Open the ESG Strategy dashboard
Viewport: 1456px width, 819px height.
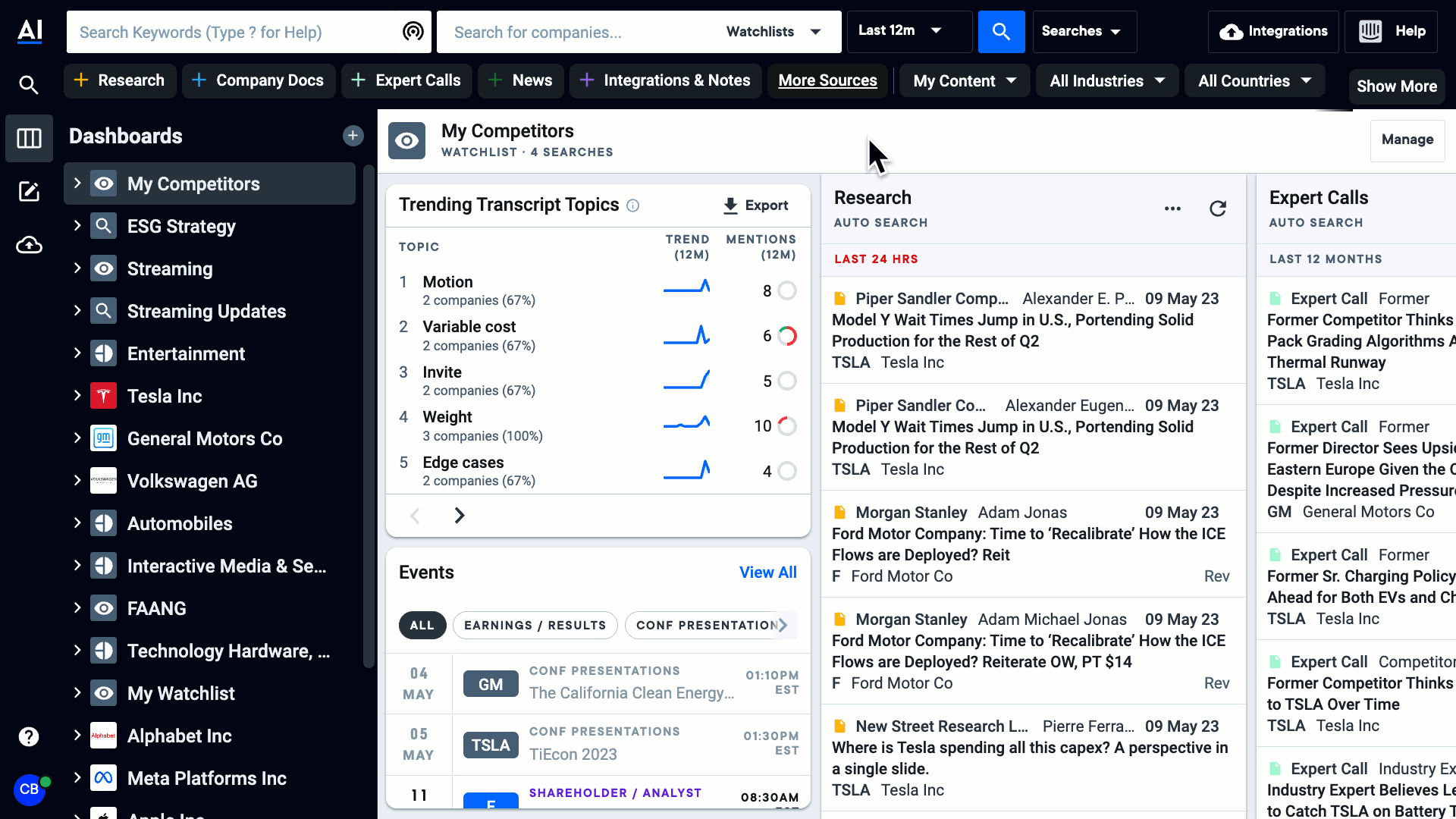(209, 226)
